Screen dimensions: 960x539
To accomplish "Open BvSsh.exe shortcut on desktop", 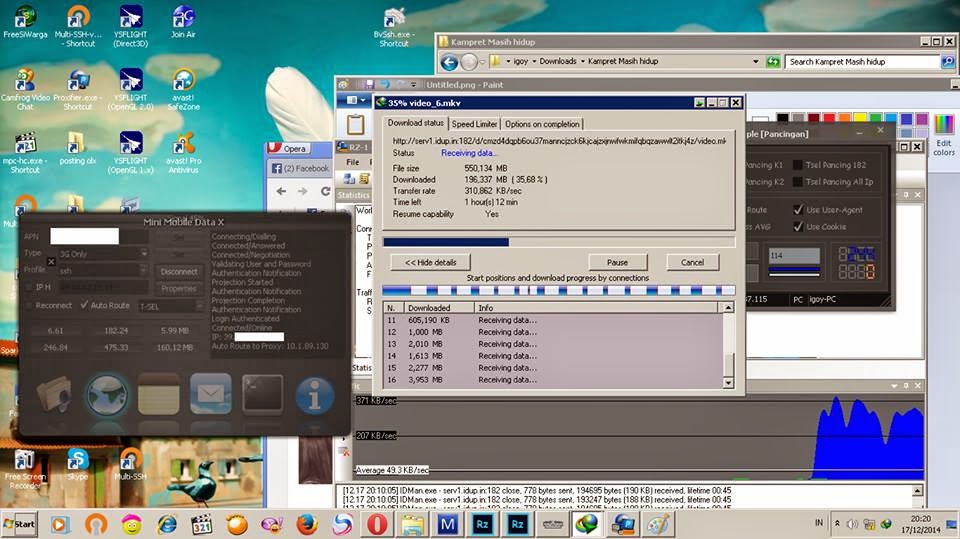I will point(392,28).
